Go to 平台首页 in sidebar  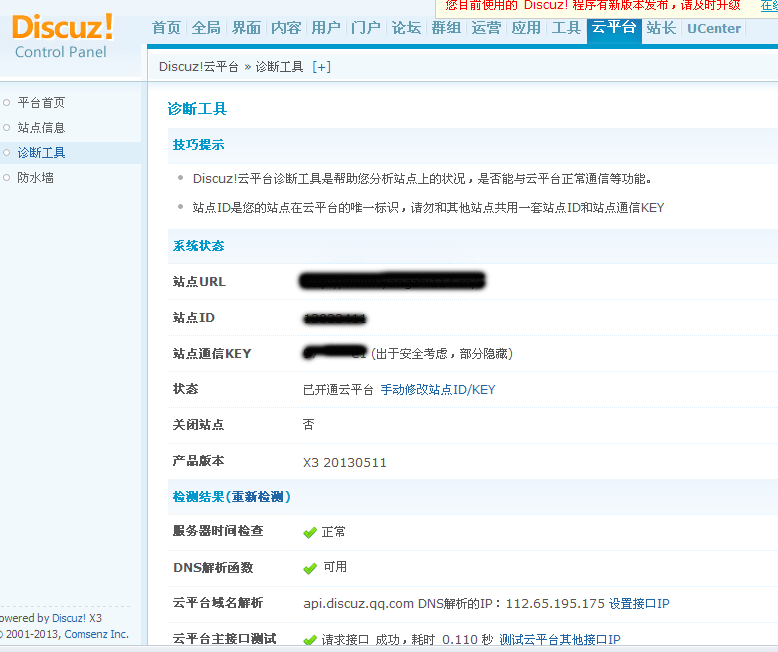41,103
